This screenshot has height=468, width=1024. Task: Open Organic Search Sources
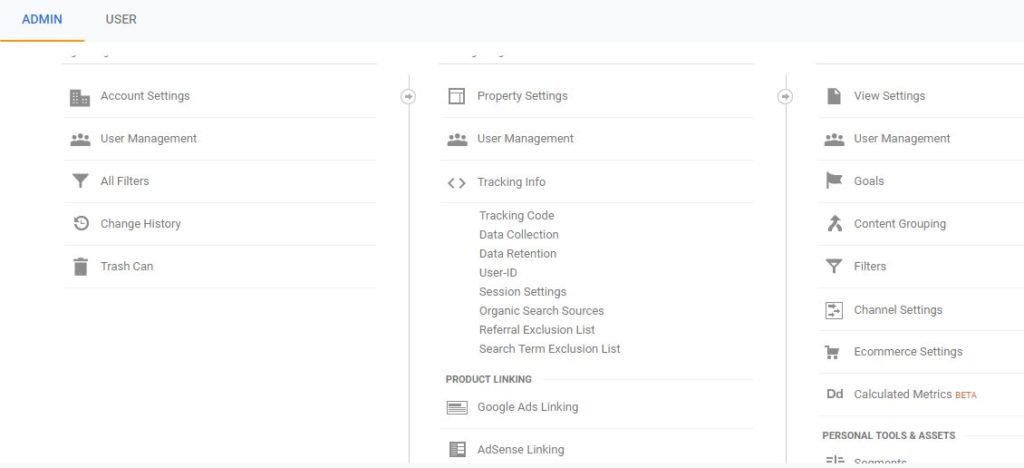[541, 311]
